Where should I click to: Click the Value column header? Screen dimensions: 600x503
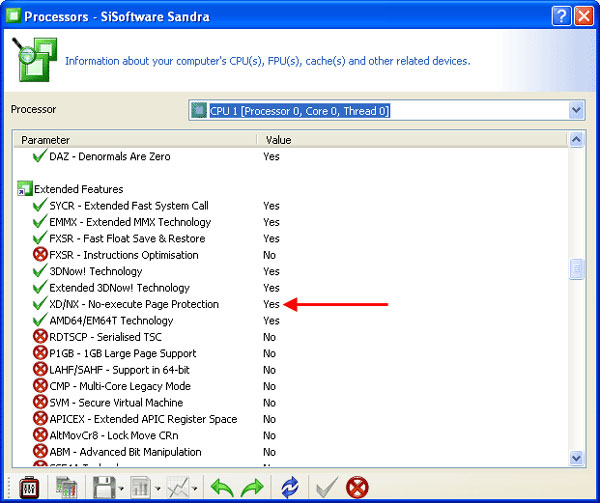pos(411,140)
